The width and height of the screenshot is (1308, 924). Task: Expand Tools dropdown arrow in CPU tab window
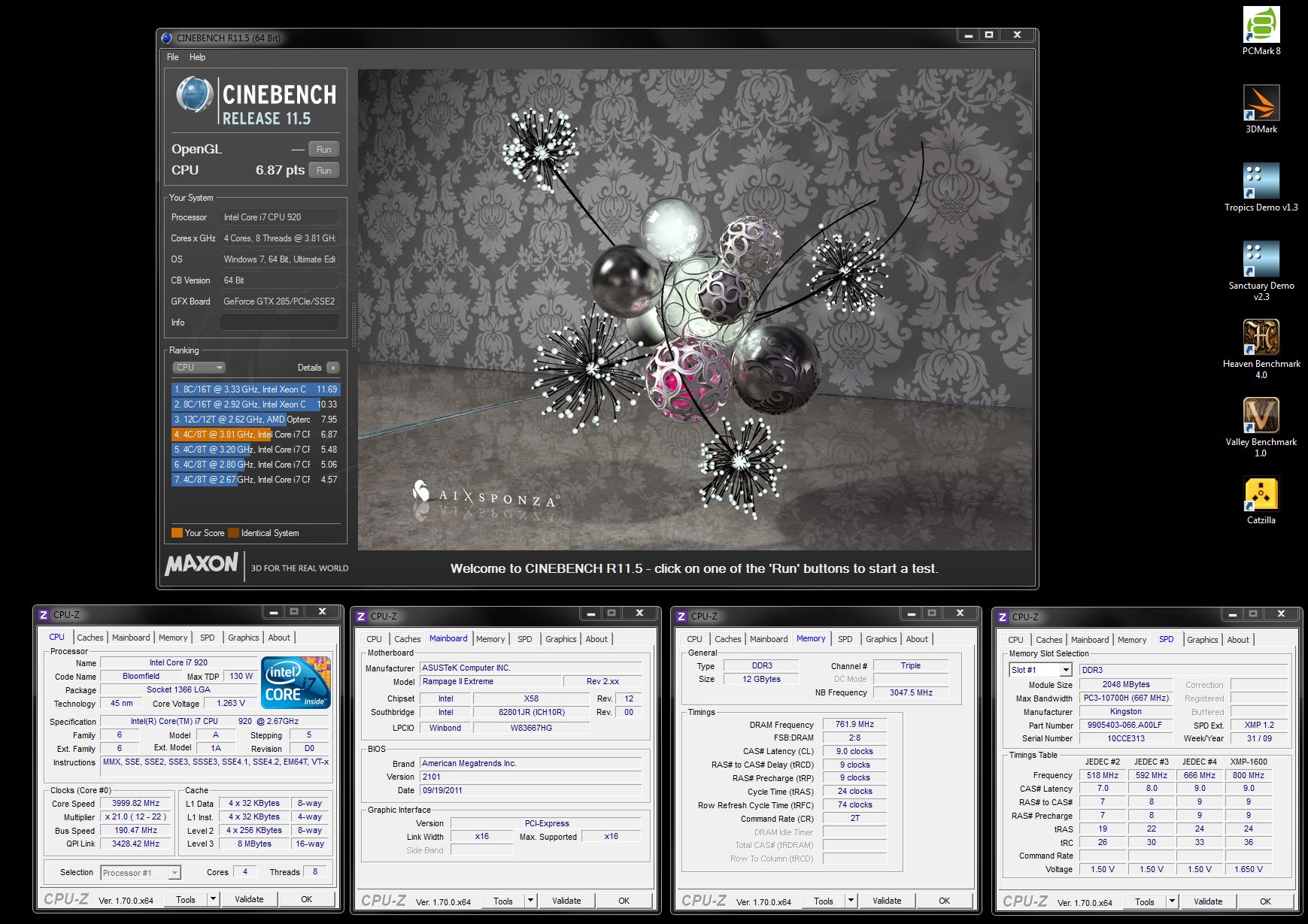pos(214,899)
